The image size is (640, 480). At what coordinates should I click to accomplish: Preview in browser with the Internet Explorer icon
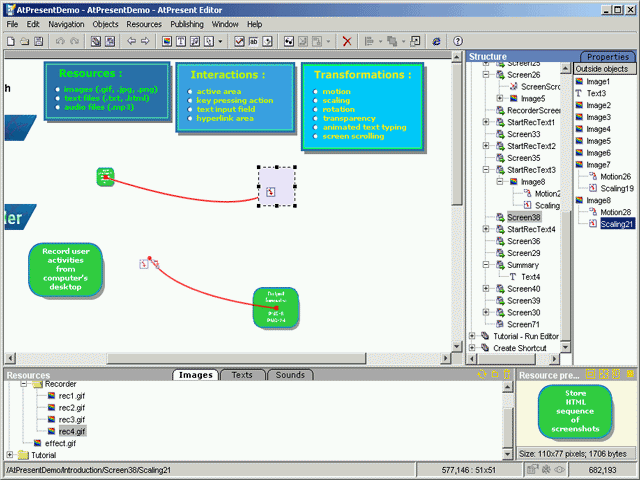coord(436,41)
